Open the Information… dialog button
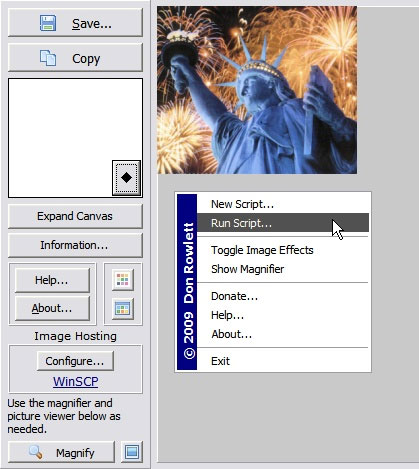Viewport: 419px width, 469px height. click(x=75, y=245)
